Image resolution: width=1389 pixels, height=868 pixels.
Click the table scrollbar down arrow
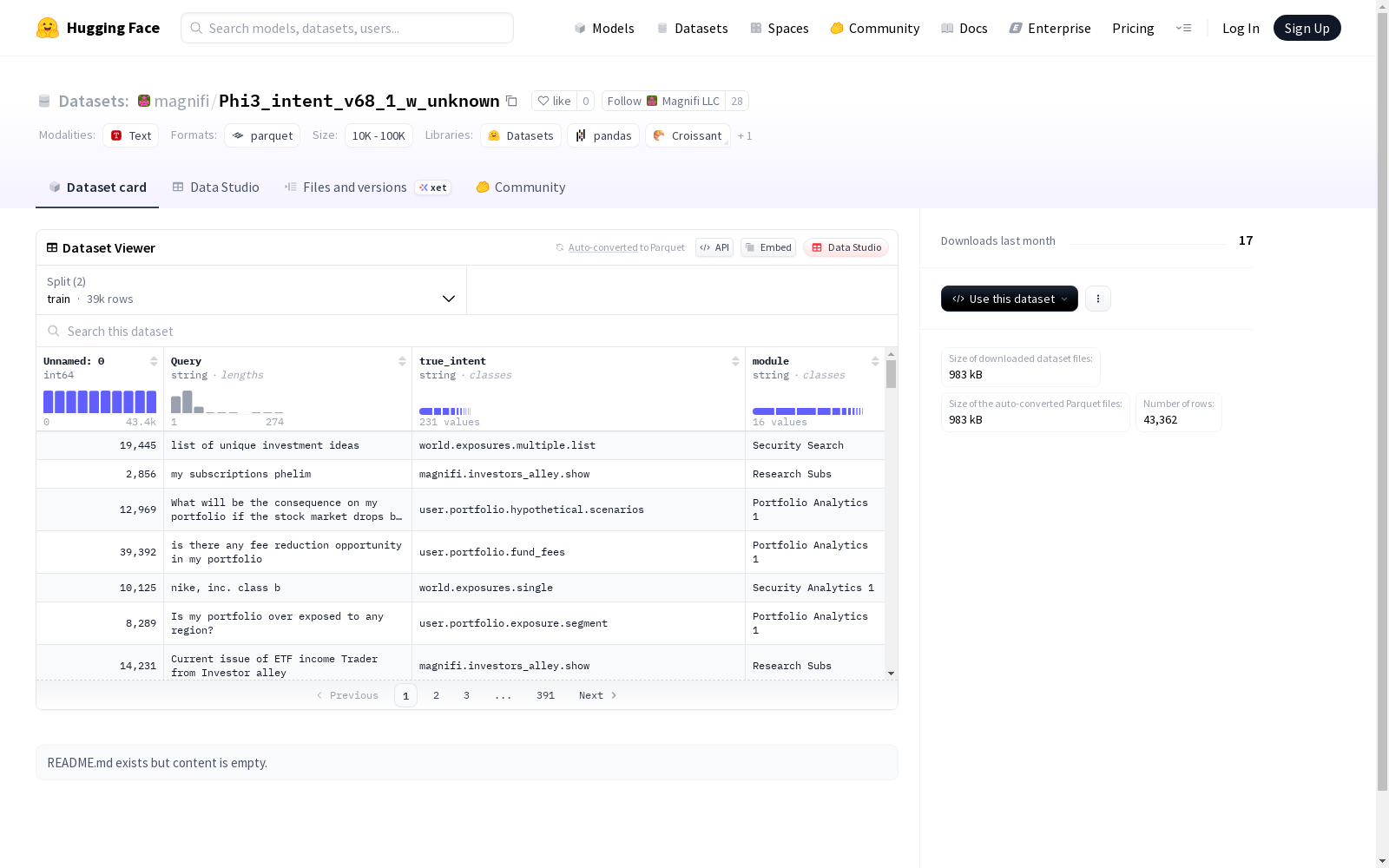pos(891,674)
